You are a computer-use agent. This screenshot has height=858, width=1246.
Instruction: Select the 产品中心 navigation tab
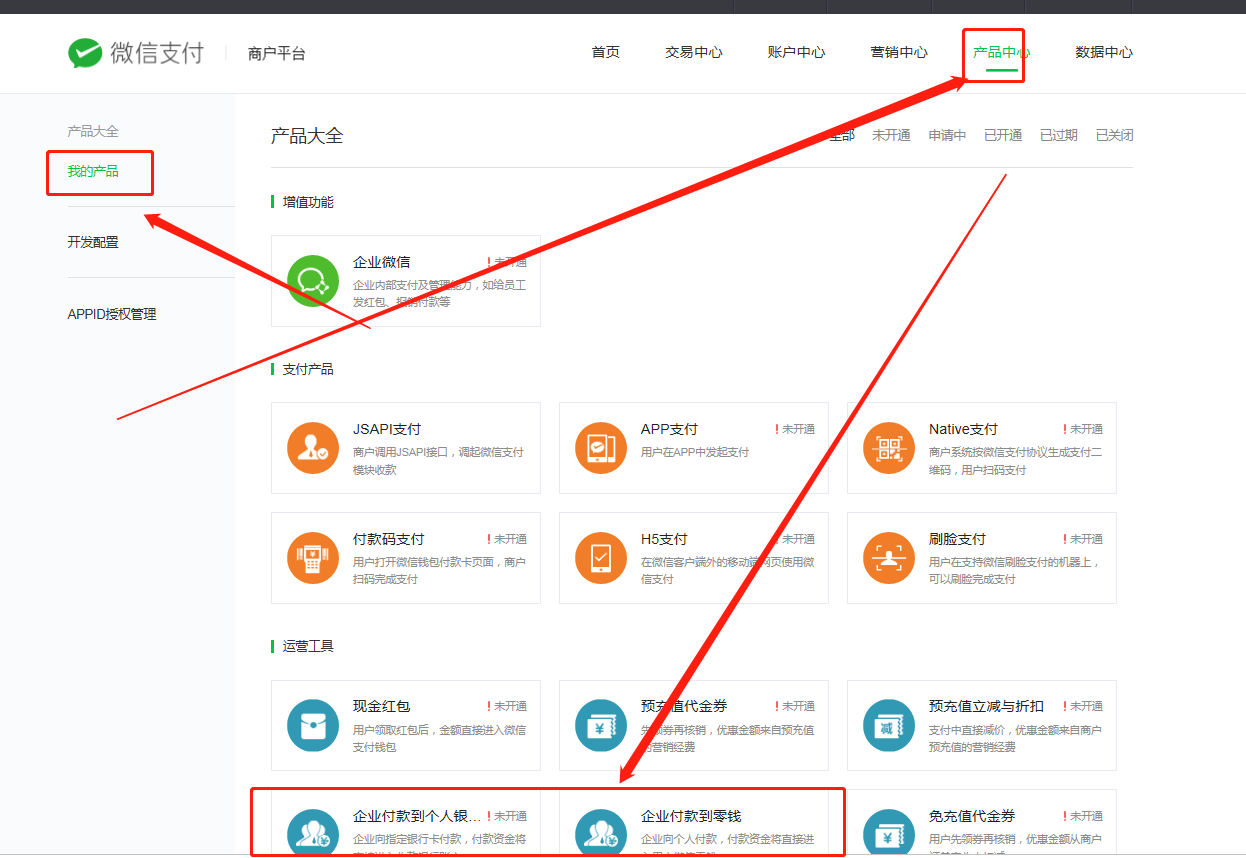click(1002, 52)
